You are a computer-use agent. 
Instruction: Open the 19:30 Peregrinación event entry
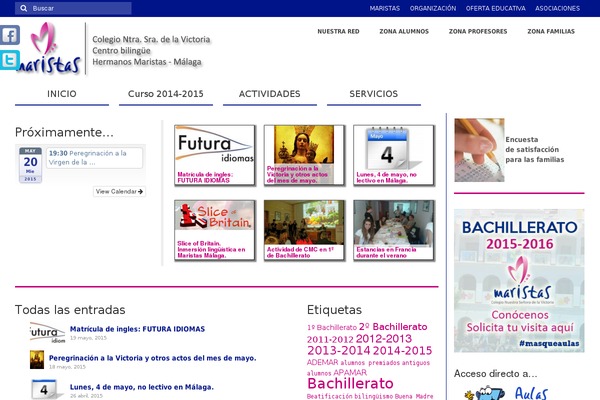coord(95,158)
